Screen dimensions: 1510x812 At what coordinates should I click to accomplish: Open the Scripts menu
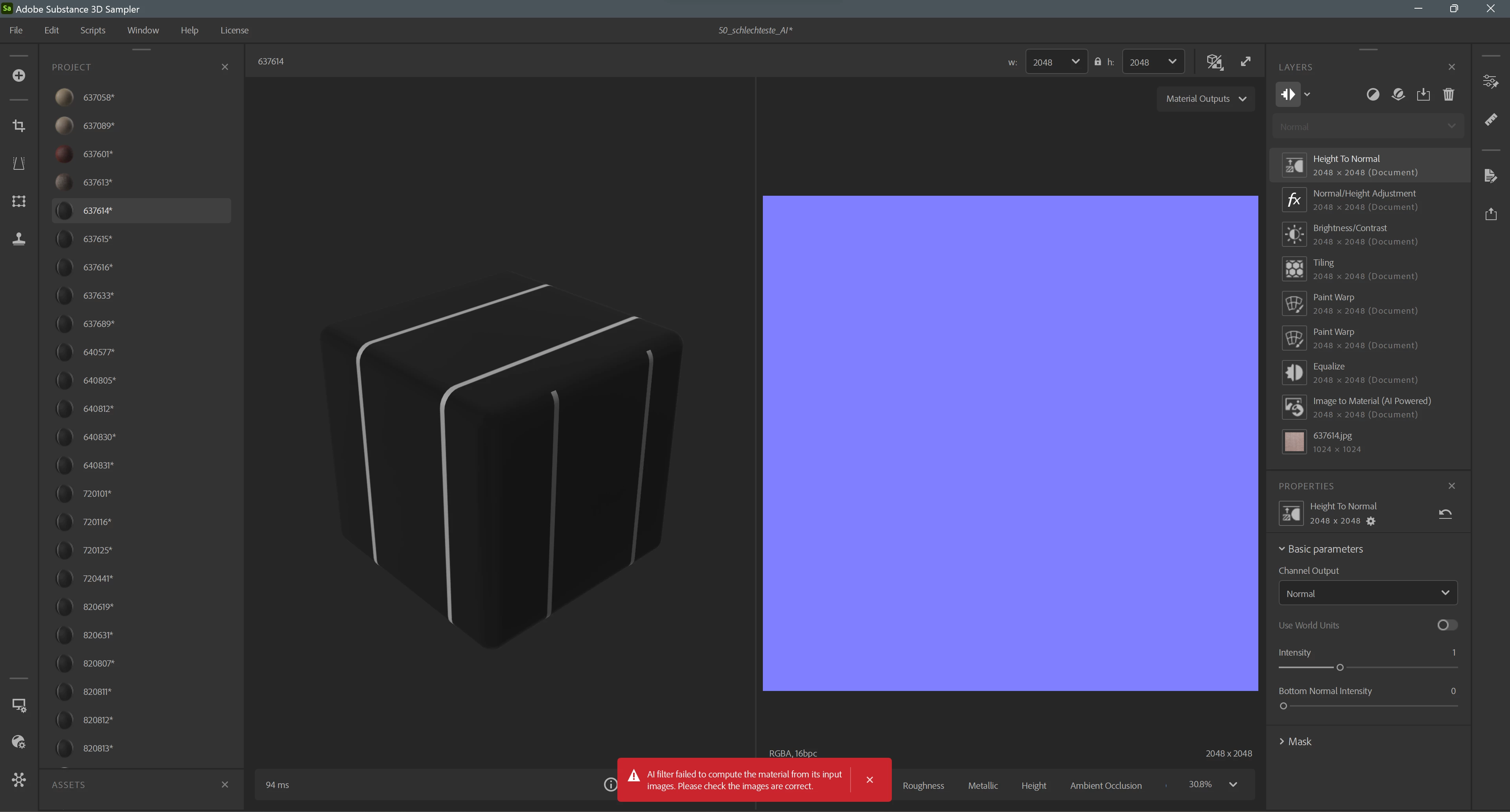coord(93,30)
